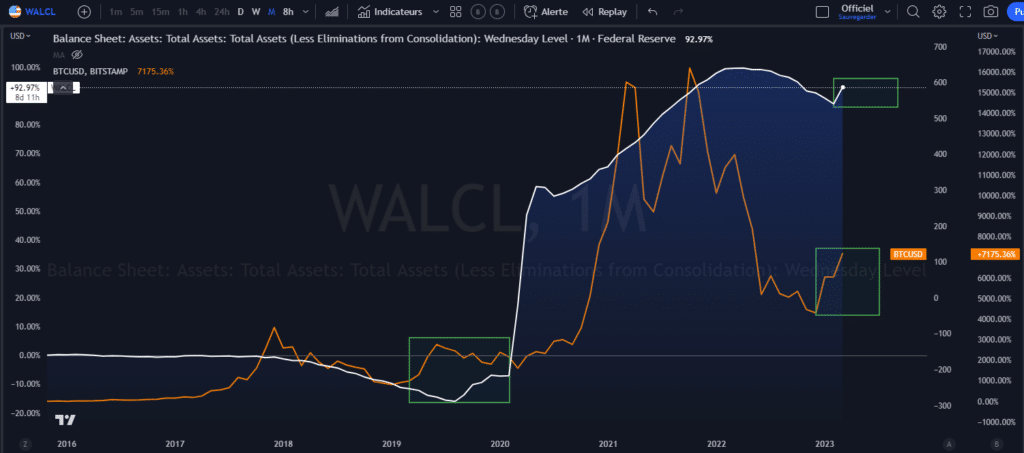Switch to the M monthly timeframe
Image resolution: width=1024 pixels, height=453 pixels.
[272, 12]
